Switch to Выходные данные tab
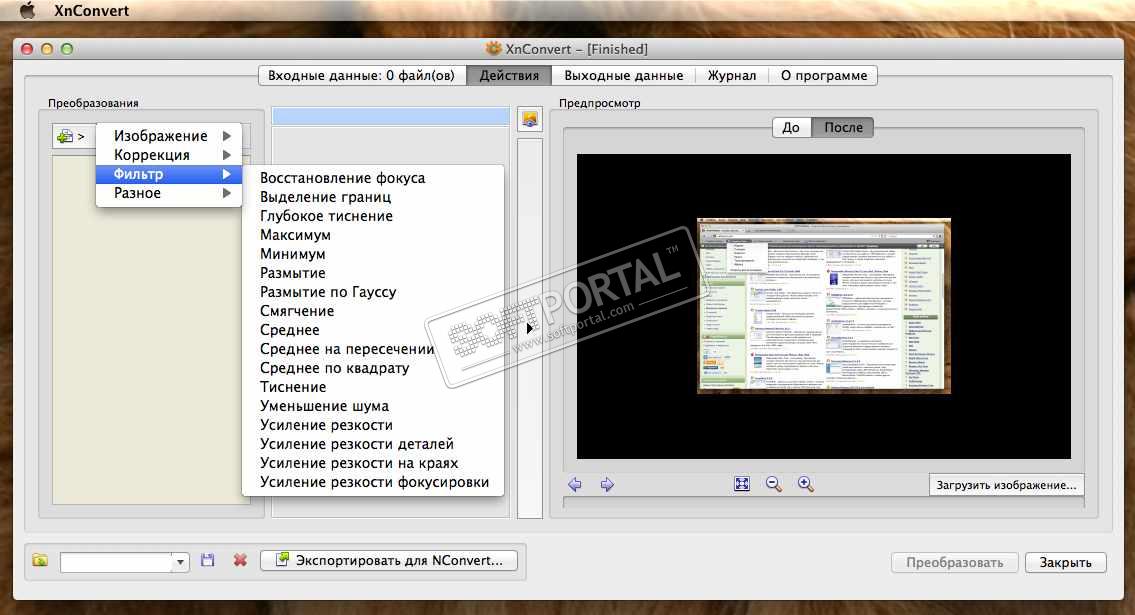This screenshot has height=615, width=1135. coord(623,75)
